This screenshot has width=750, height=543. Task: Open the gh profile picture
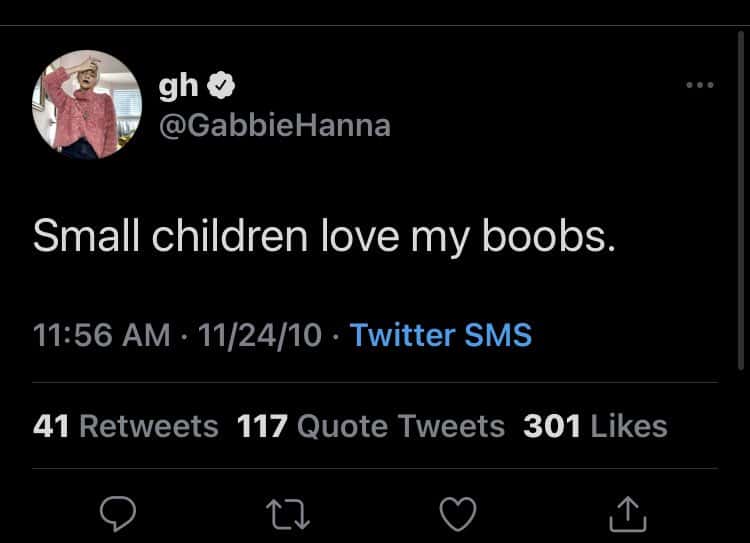[87, 104]
